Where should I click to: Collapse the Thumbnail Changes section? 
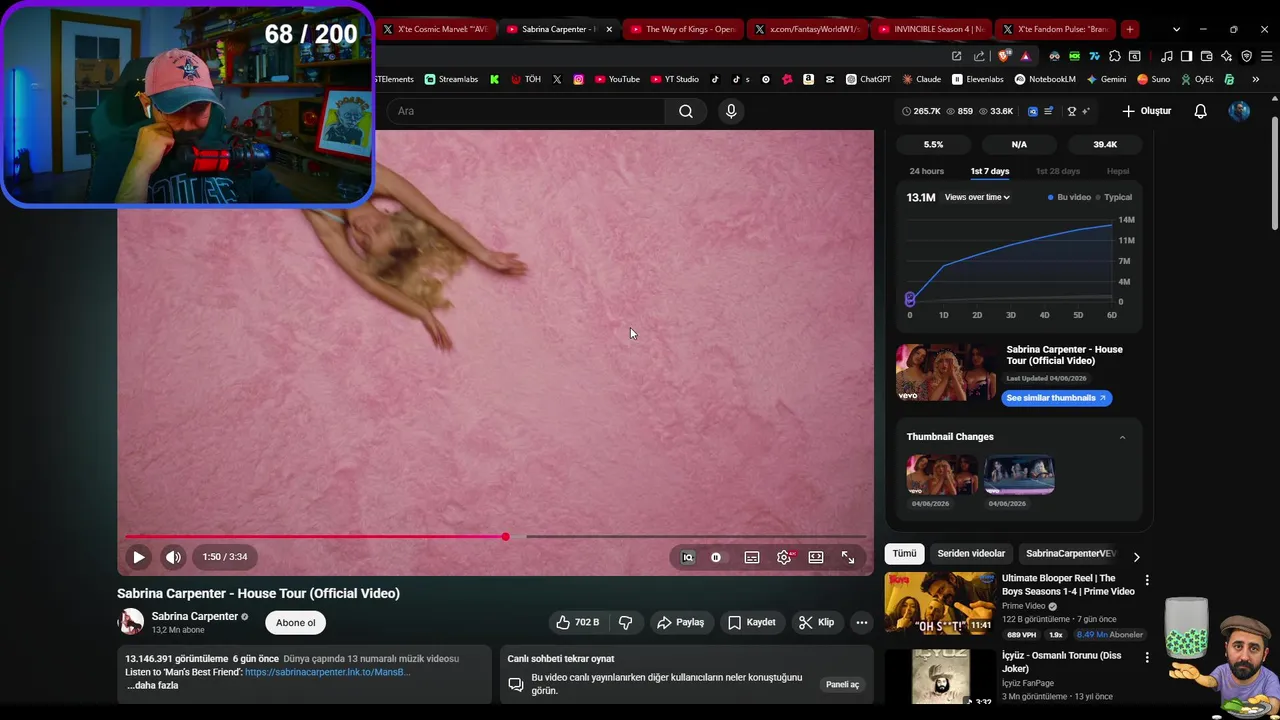[1122, 437]
